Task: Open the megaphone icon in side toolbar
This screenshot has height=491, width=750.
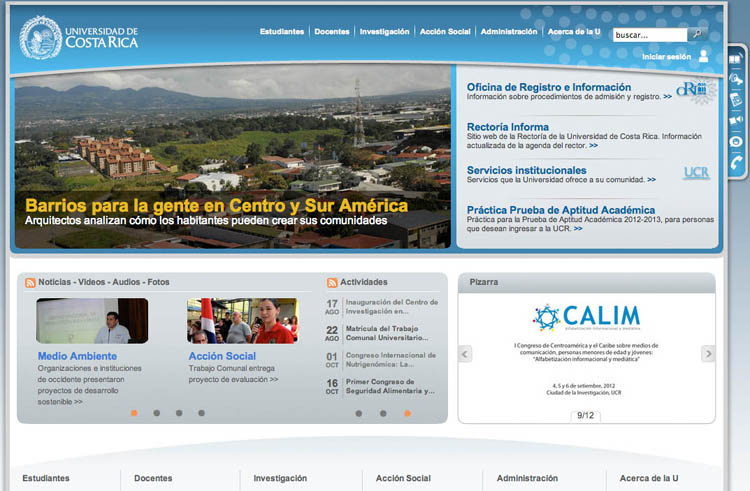Action: (736, 120)
